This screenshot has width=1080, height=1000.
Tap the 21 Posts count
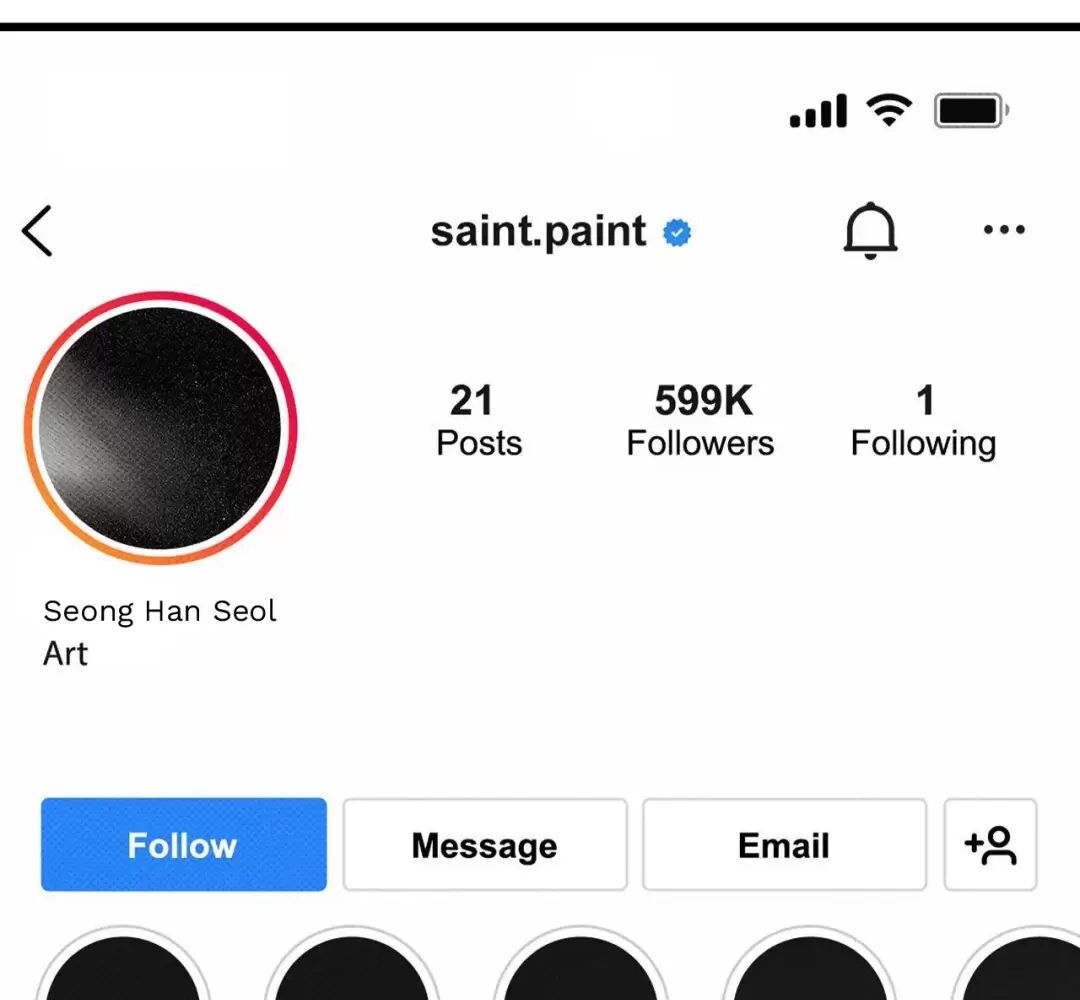click(x=478, y=421)
